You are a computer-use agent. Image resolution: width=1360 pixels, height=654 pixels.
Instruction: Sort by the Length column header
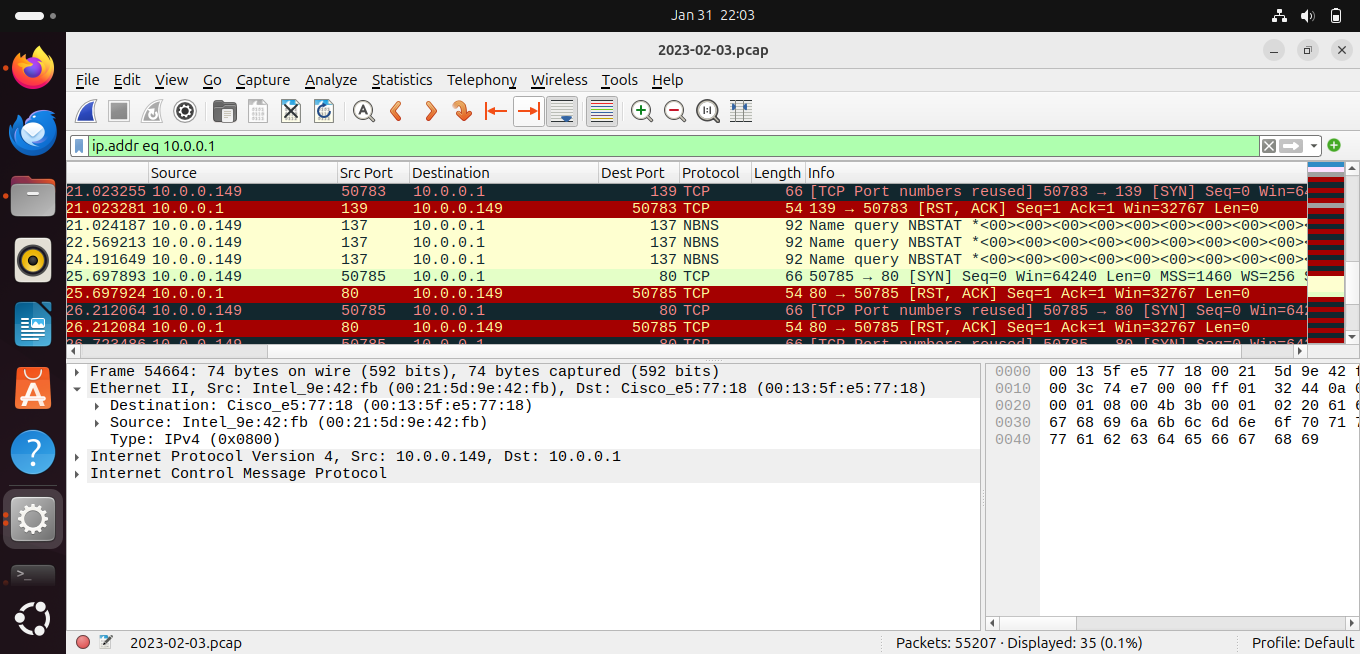tap(778, 173)
